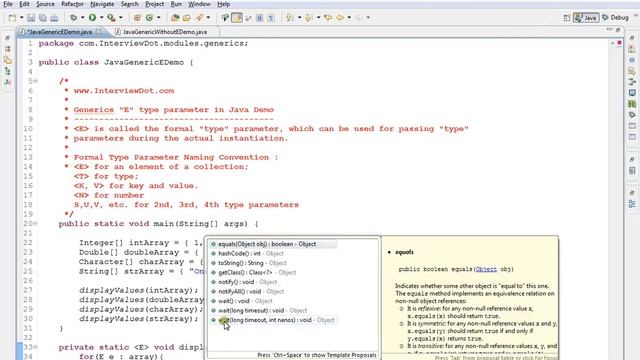The width and height of the screenshot is (640, 360).
Task: Collapse the main method at line 20
Action: coord(36,224)
